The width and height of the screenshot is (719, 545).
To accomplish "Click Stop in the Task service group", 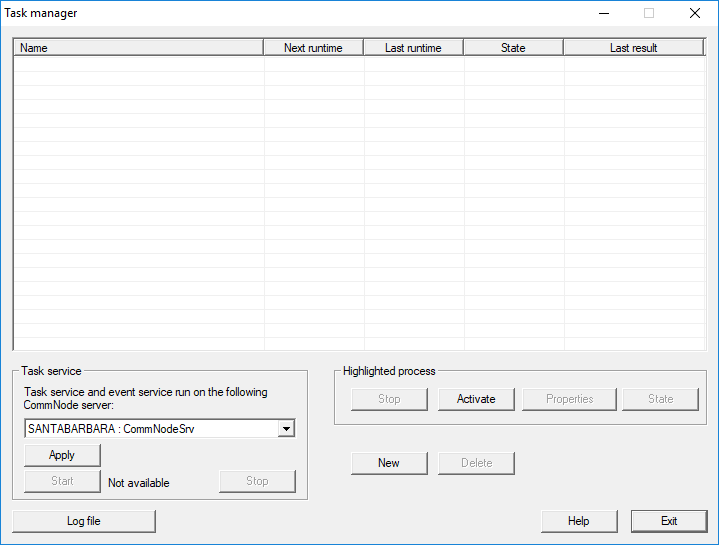I will click(x=257, y=481).
